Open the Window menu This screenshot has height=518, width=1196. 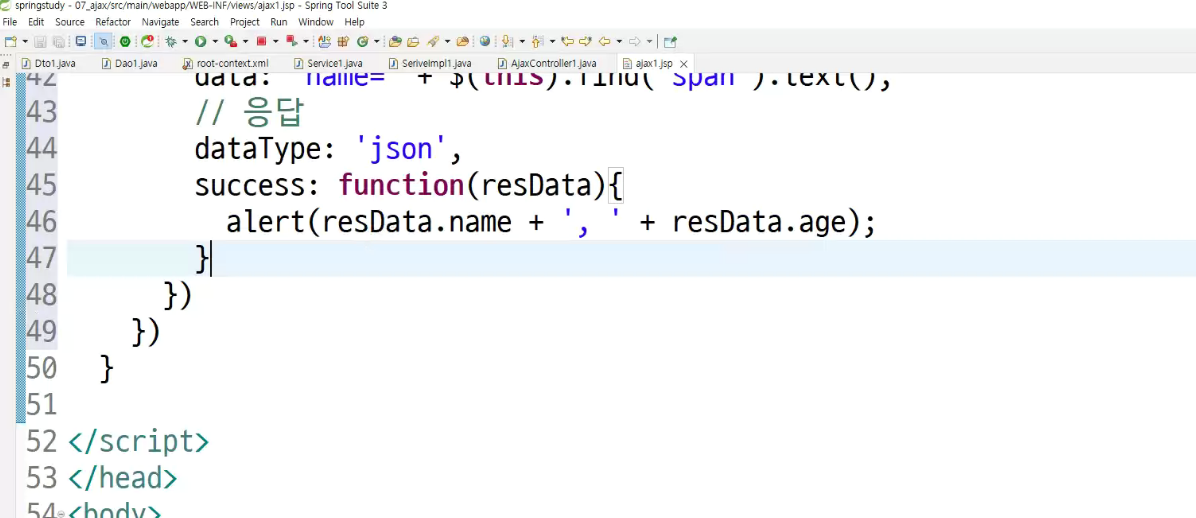pos(316,22)
